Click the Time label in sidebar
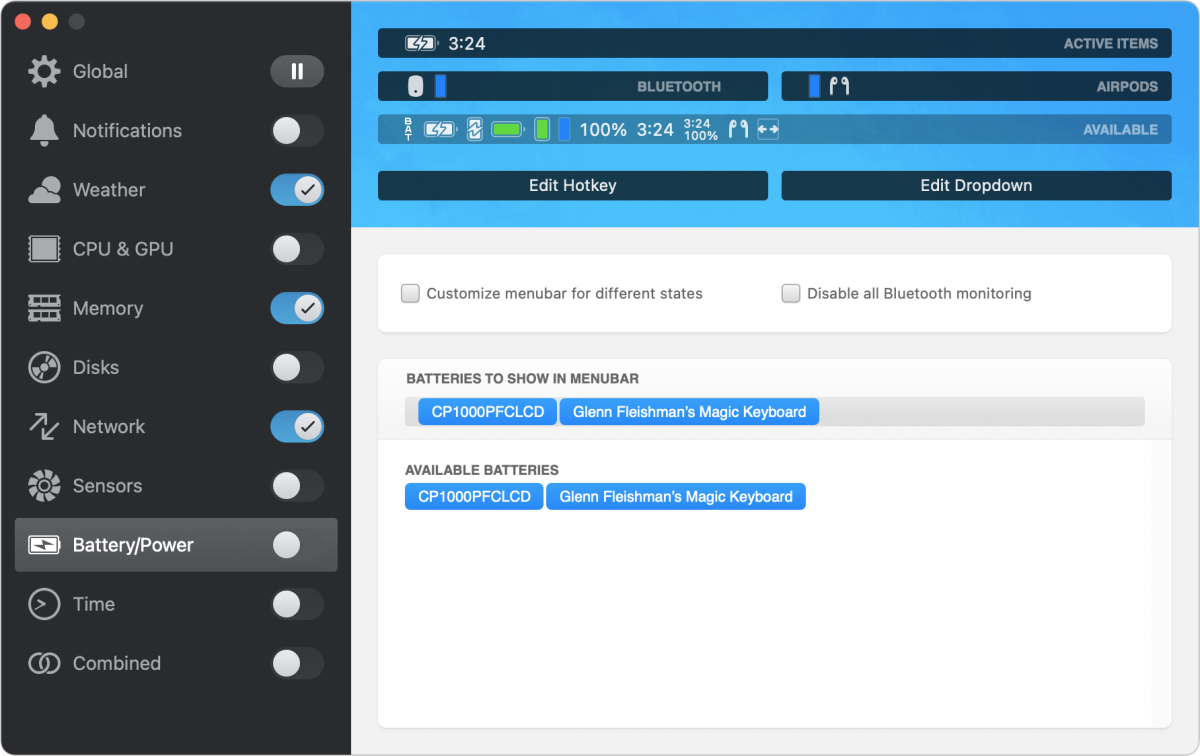The image size is (1200, 756). [94, 604]
